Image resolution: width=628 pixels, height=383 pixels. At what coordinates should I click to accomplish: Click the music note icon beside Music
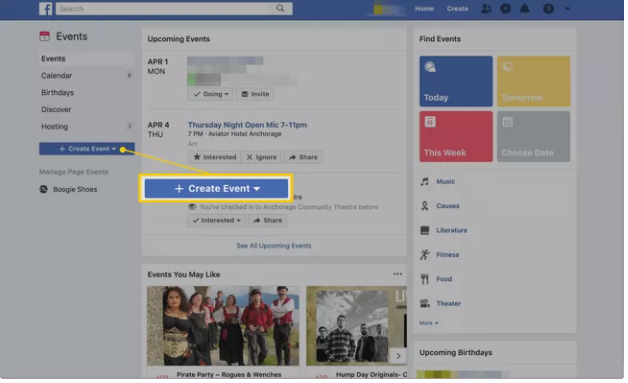tap(425, 181)
